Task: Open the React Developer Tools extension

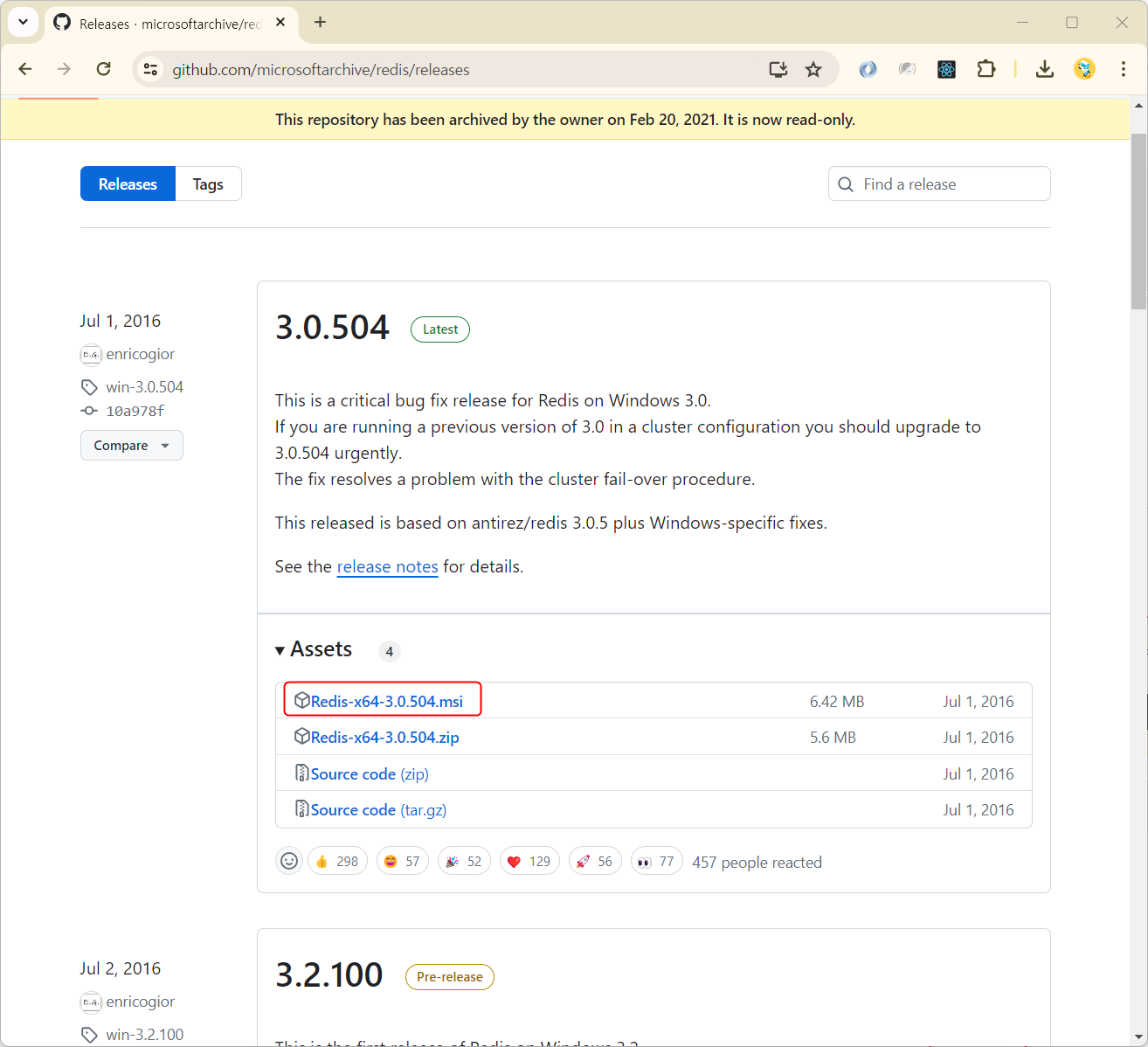Action: click(946, 69)
